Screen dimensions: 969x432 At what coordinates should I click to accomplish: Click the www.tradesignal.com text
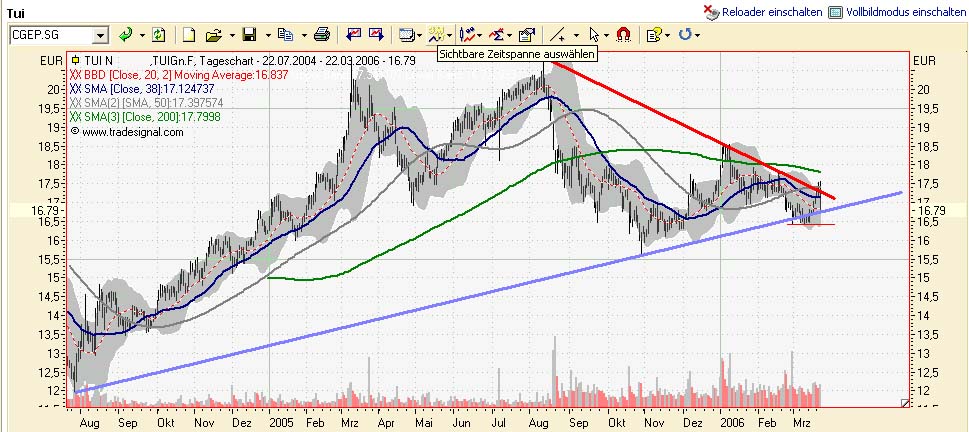coord(132,132)
